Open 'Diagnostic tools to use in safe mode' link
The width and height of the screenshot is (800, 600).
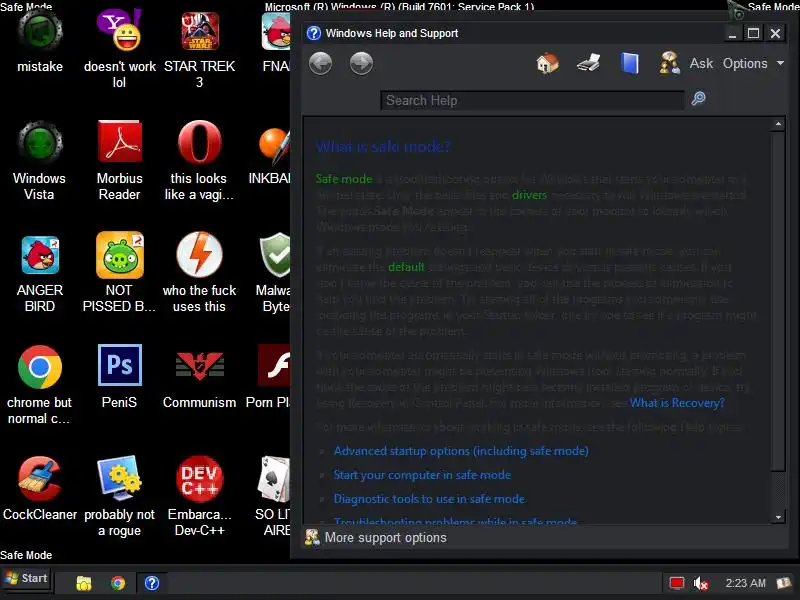coord(429,499)
